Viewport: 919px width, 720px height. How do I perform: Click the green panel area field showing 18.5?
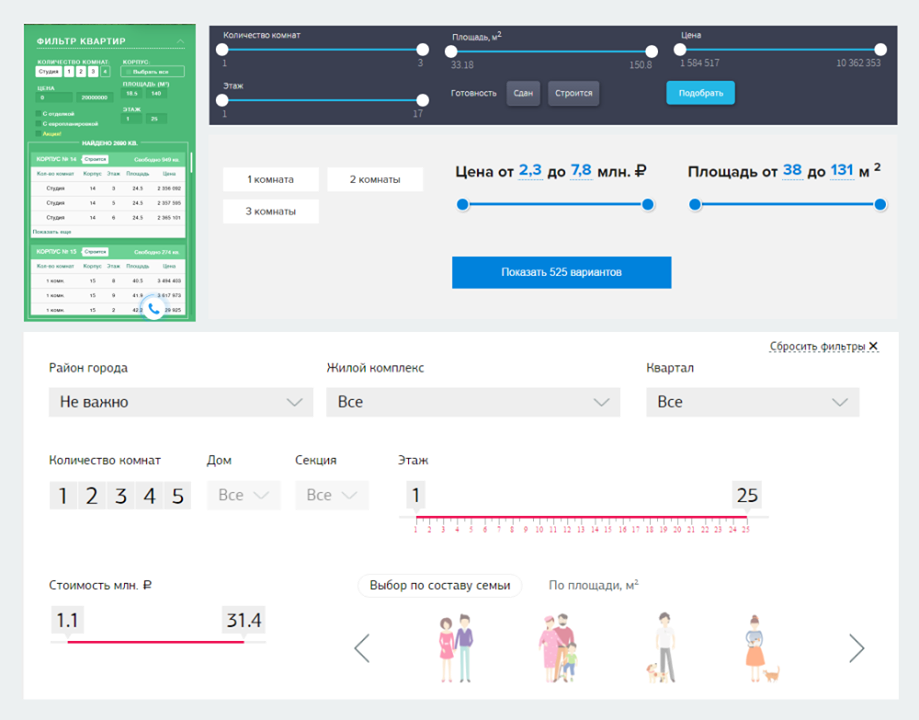coord(132,93)
